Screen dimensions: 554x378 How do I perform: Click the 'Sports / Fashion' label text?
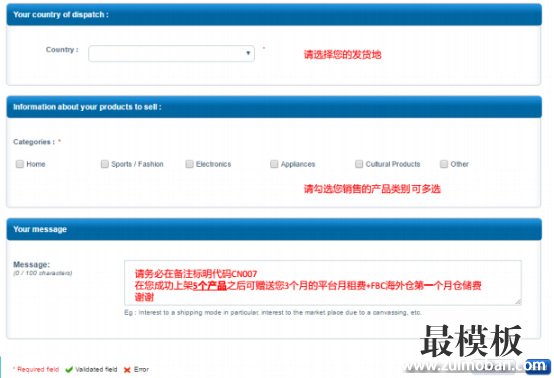coord(137,164)
